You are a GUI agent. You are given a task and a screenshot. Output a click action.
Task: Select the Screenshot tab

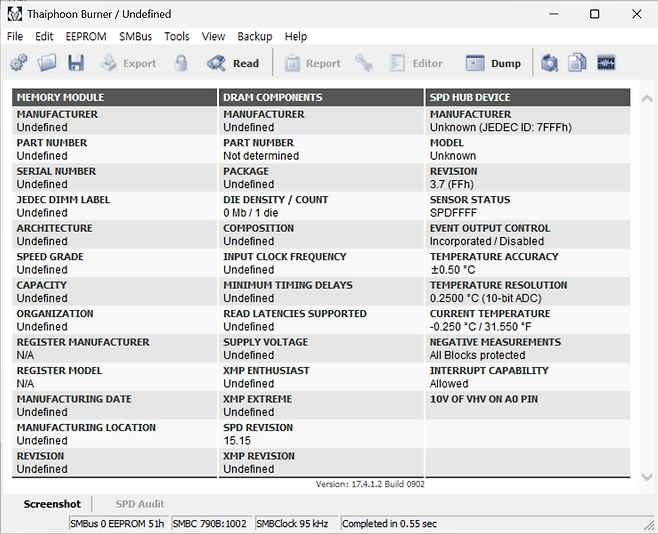tap(52, 504)
